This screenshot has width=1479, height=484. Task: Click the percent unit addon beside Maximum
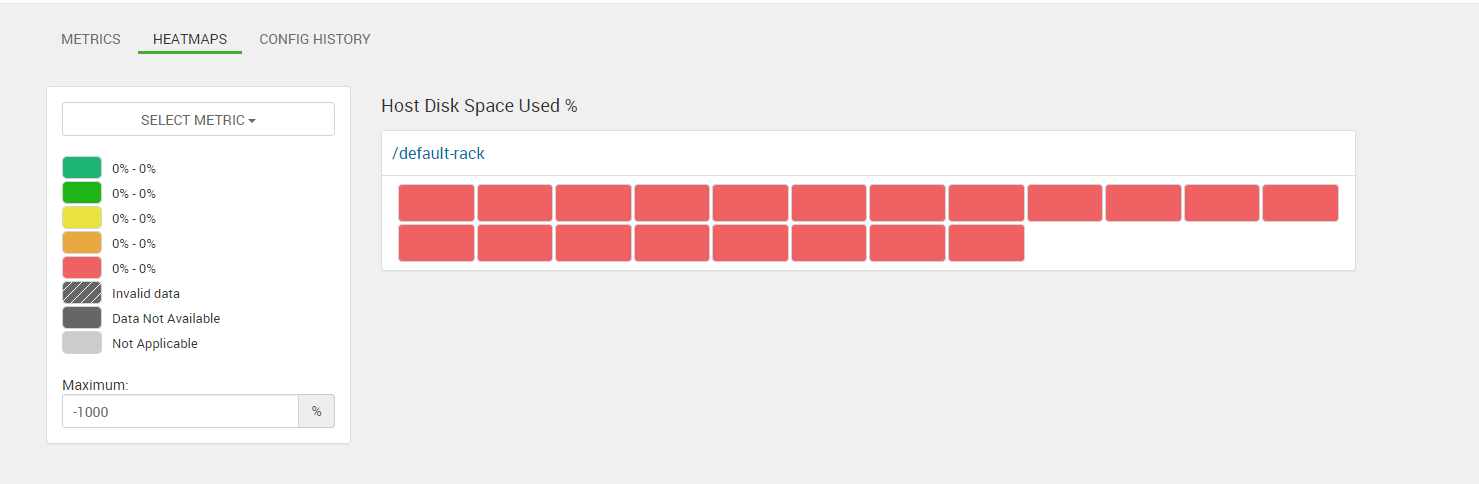(316, 411)
